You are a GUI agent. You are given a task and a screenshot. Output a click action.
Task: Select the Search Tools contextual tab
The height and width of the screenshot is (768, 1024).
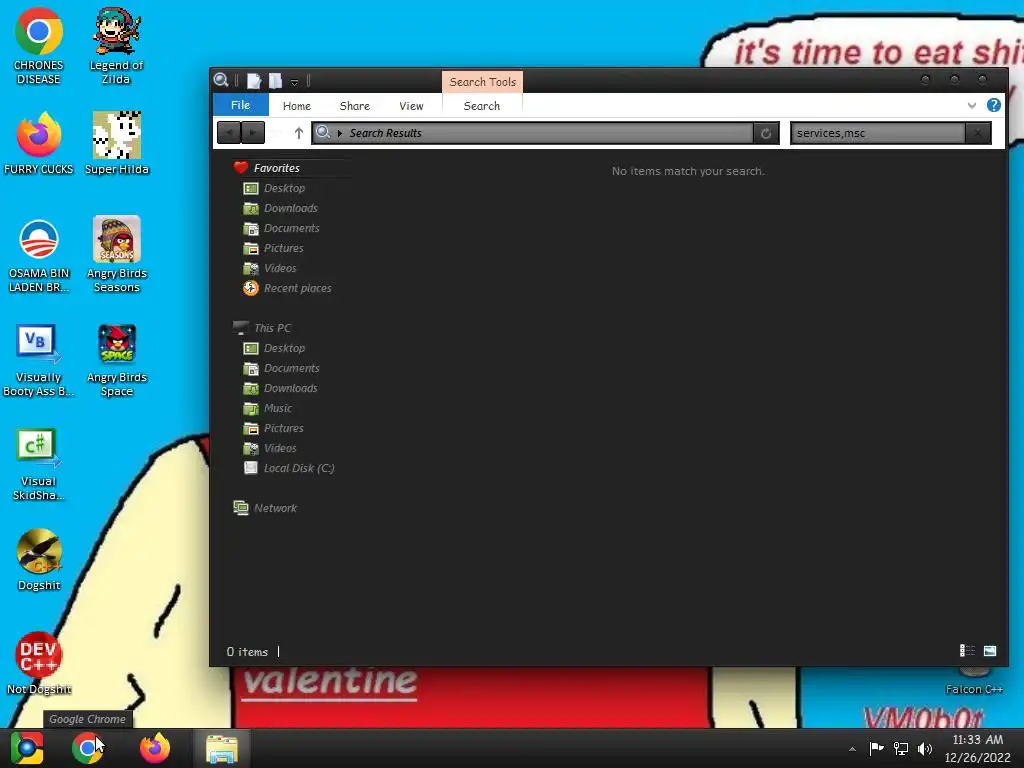point(483,82)
